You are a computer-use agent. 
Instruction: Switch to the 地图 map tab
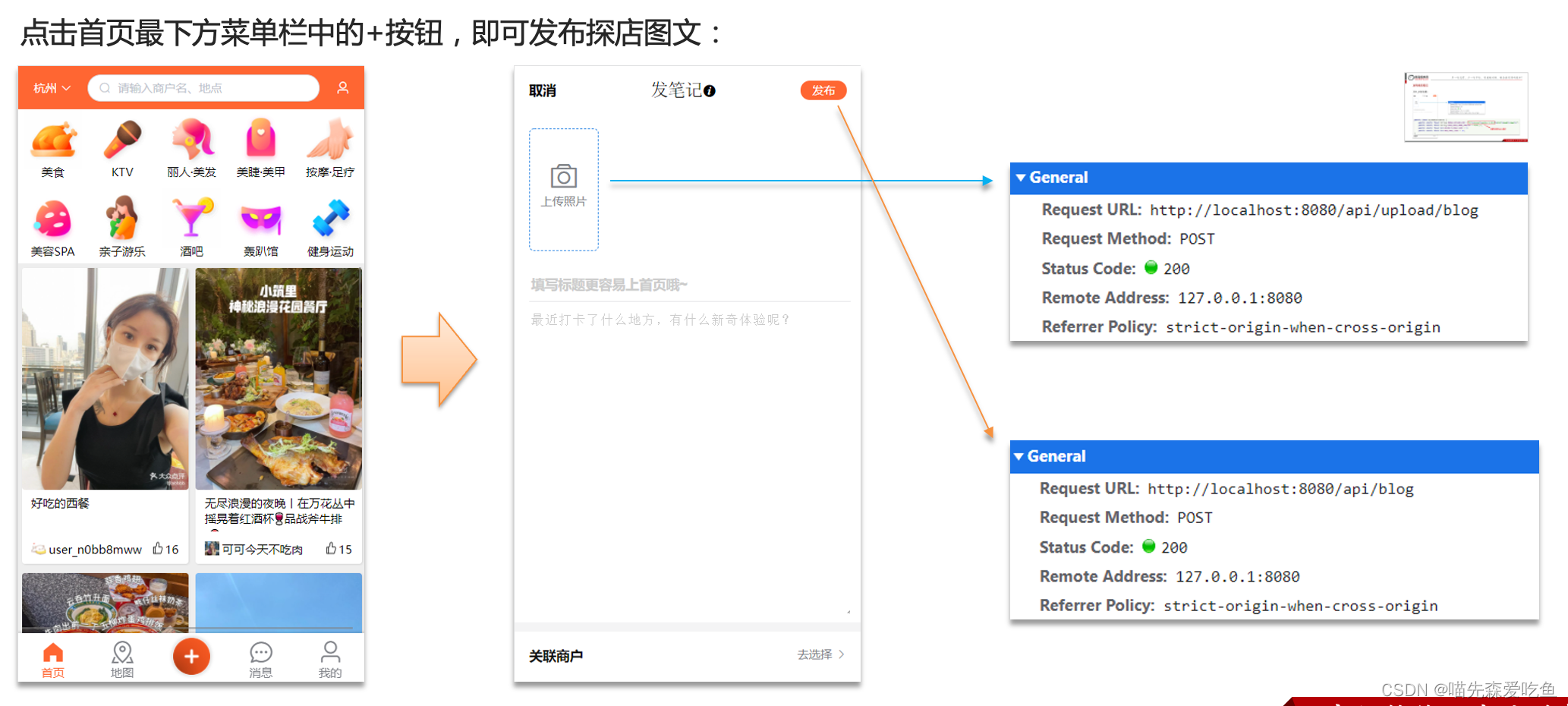coord(122,660)
